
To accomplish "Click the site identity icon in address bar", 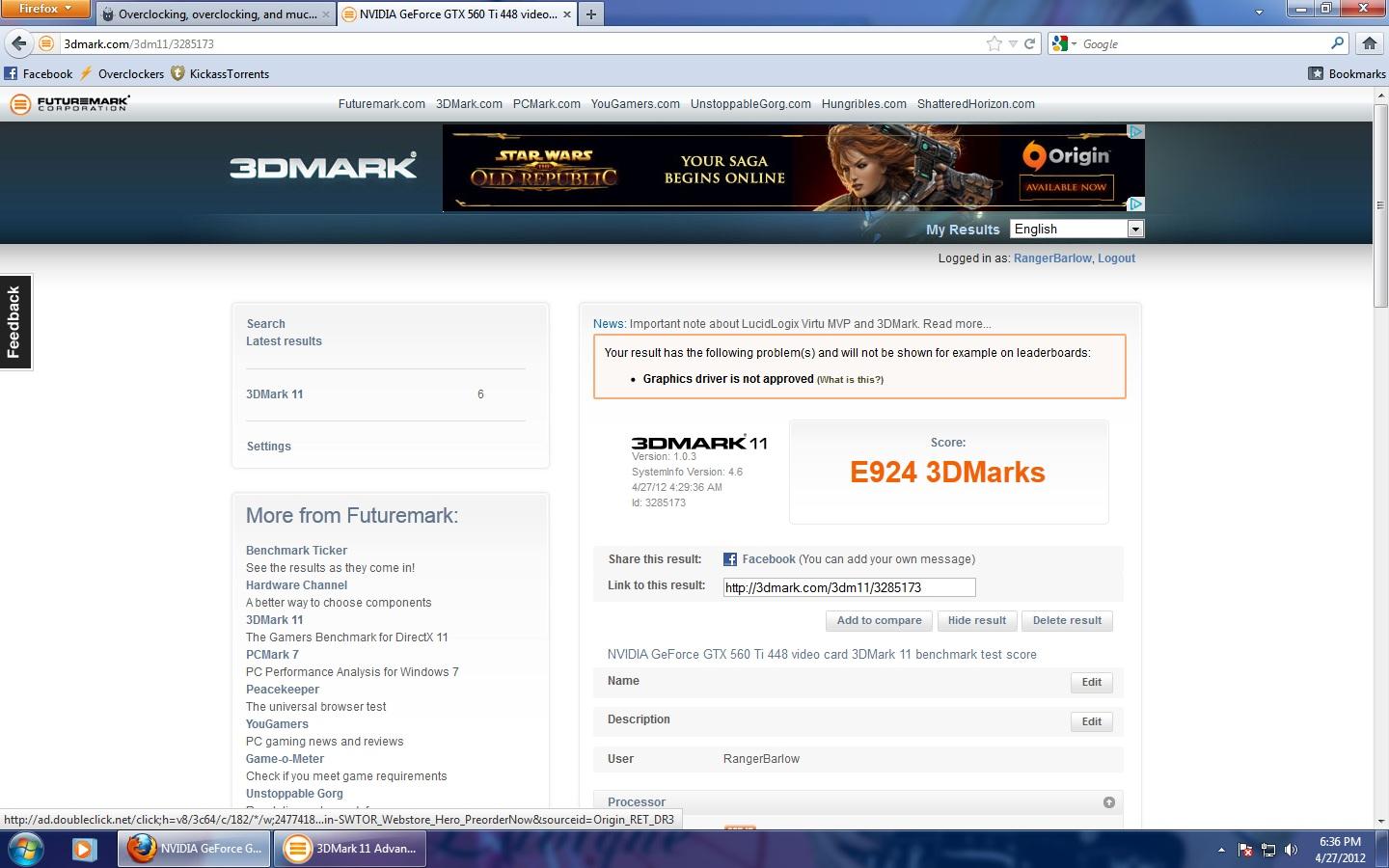I will pyautogui.click(x=46, y=43).
